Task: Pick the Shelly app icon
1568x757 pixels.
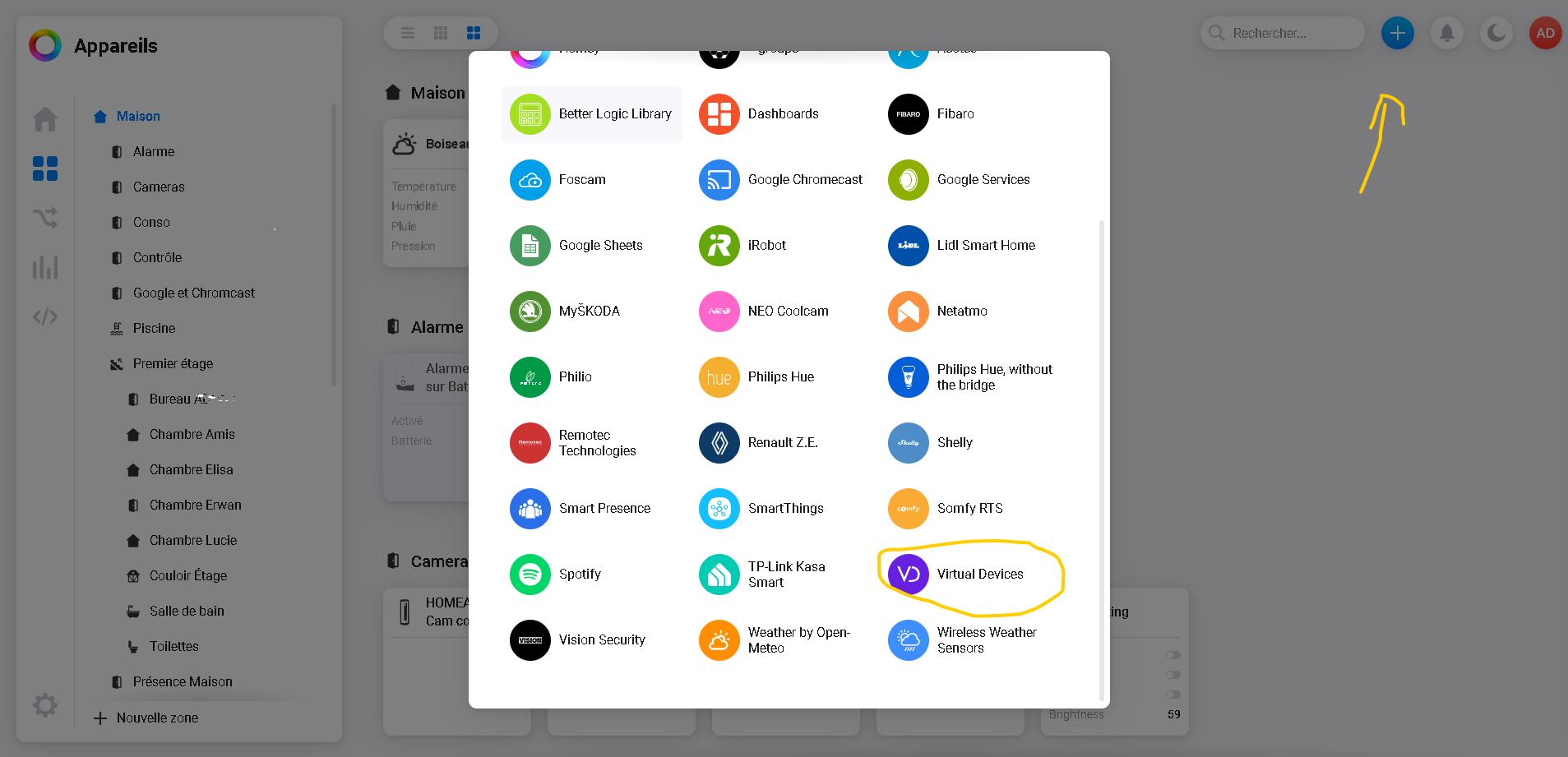Action: click(909, 443)
